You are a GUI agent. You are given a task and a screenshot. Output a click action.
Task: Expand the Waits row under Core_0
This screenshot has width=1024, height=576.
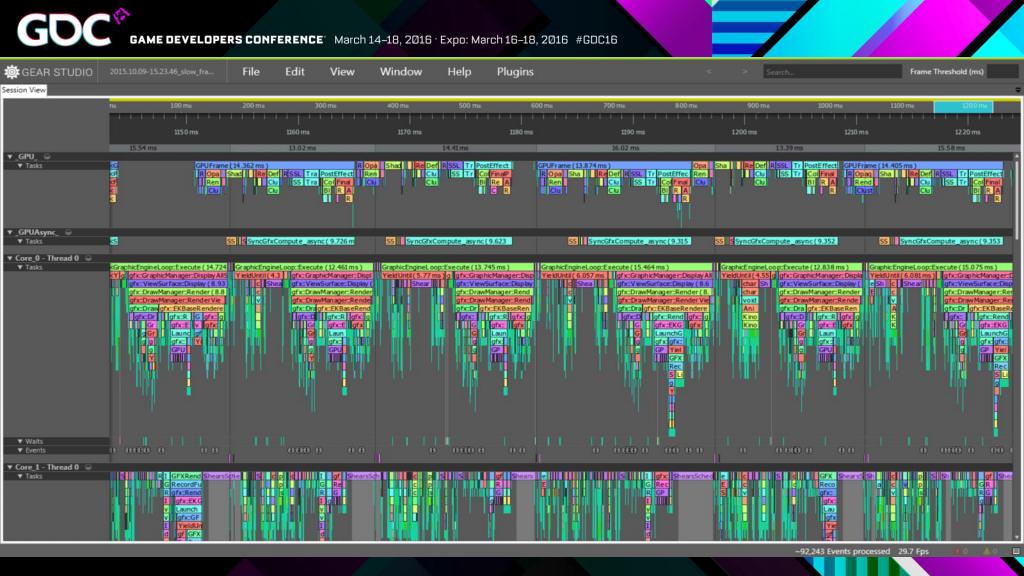20,441
